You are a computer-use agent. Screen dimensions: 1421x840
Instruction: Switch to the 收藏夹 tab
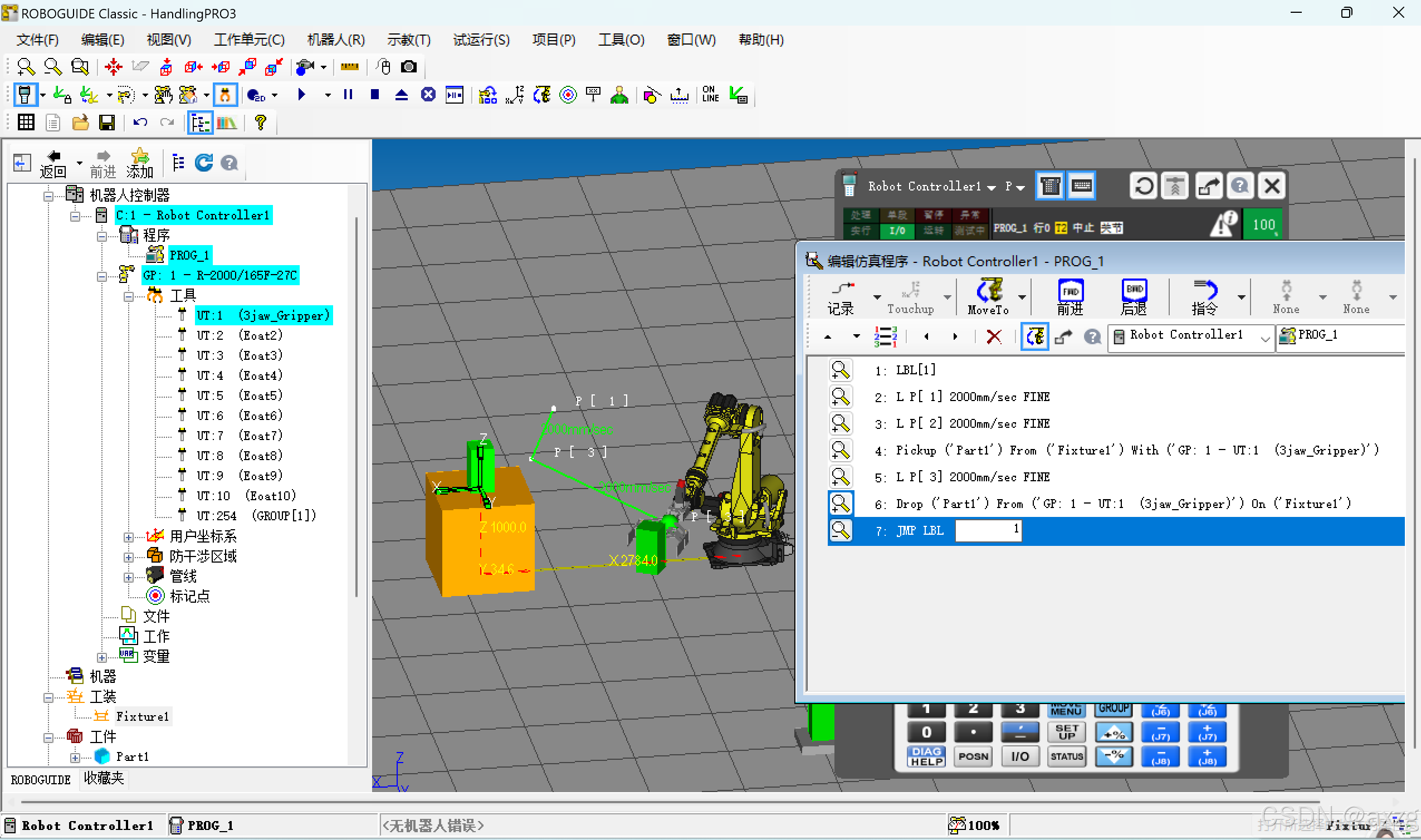pyautogui.click(x=104, y=779)
